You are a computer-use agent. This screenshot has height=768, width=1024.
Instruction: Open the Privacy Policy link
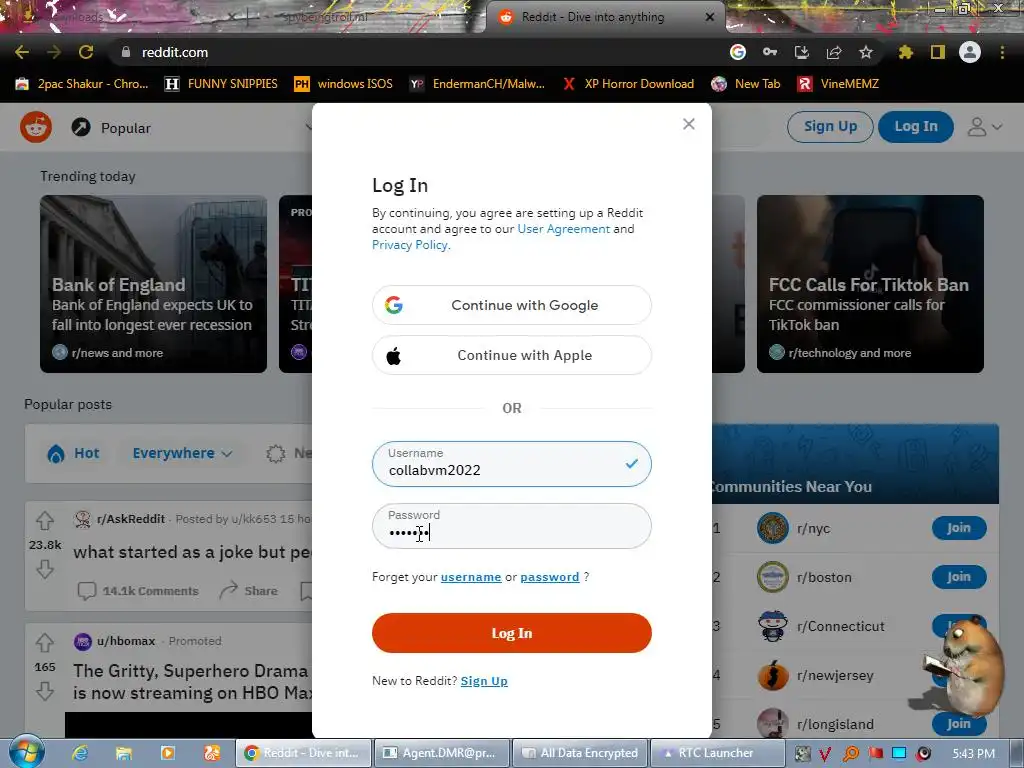410,245
